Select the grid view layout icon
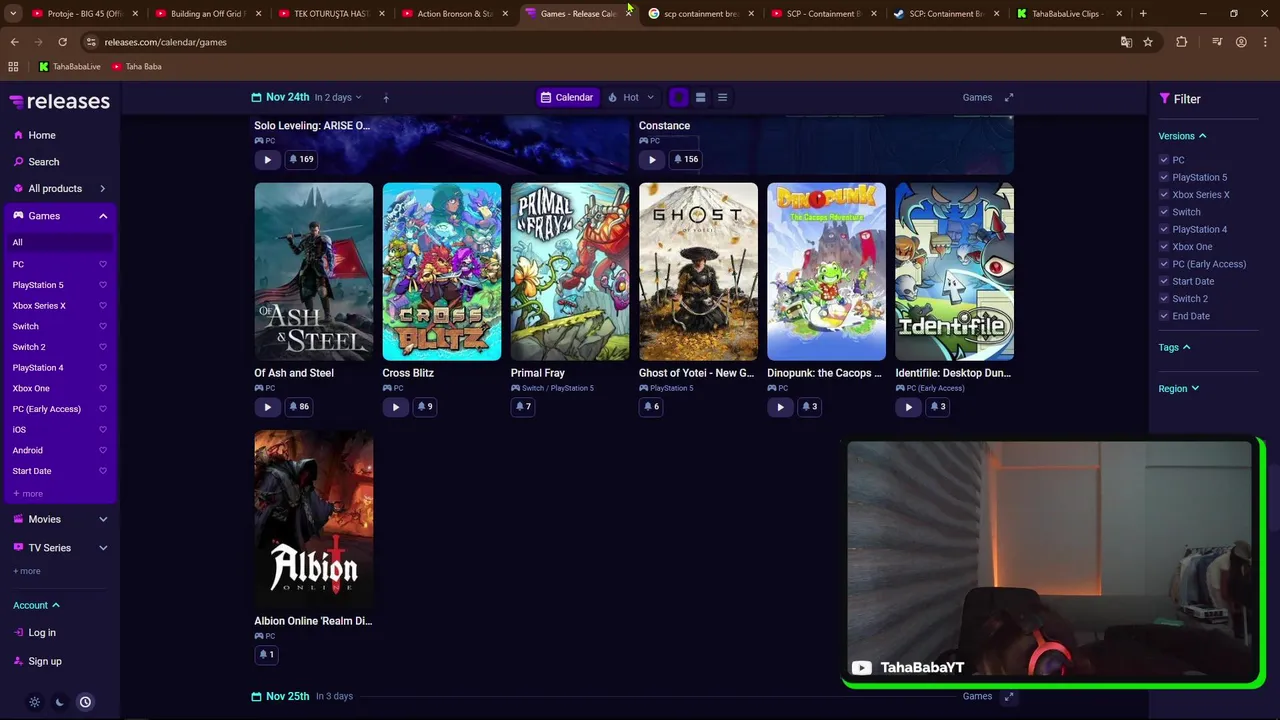The image size is (1280, 720). pyautogui.click(x=678, y=97)
